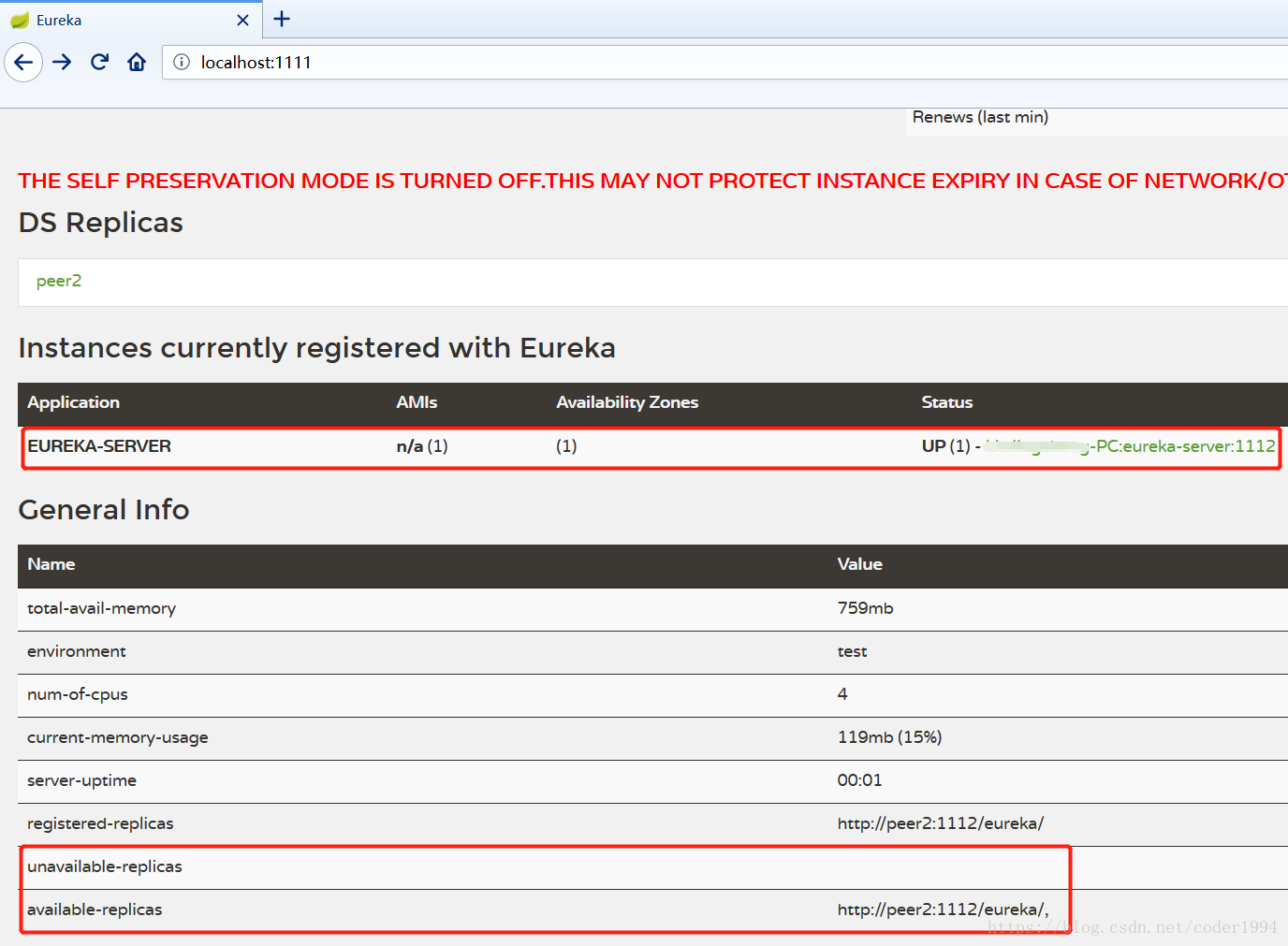Image resolution: width=1288 pixels, height=946 pixels.
Task: Select the red self preservation warning text
Action: (x=653, y=181)
